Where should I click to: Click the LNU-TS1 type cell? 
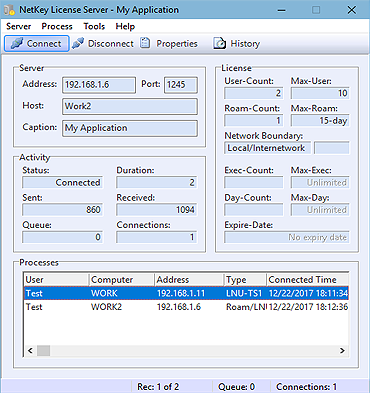(x=244, y=293)
